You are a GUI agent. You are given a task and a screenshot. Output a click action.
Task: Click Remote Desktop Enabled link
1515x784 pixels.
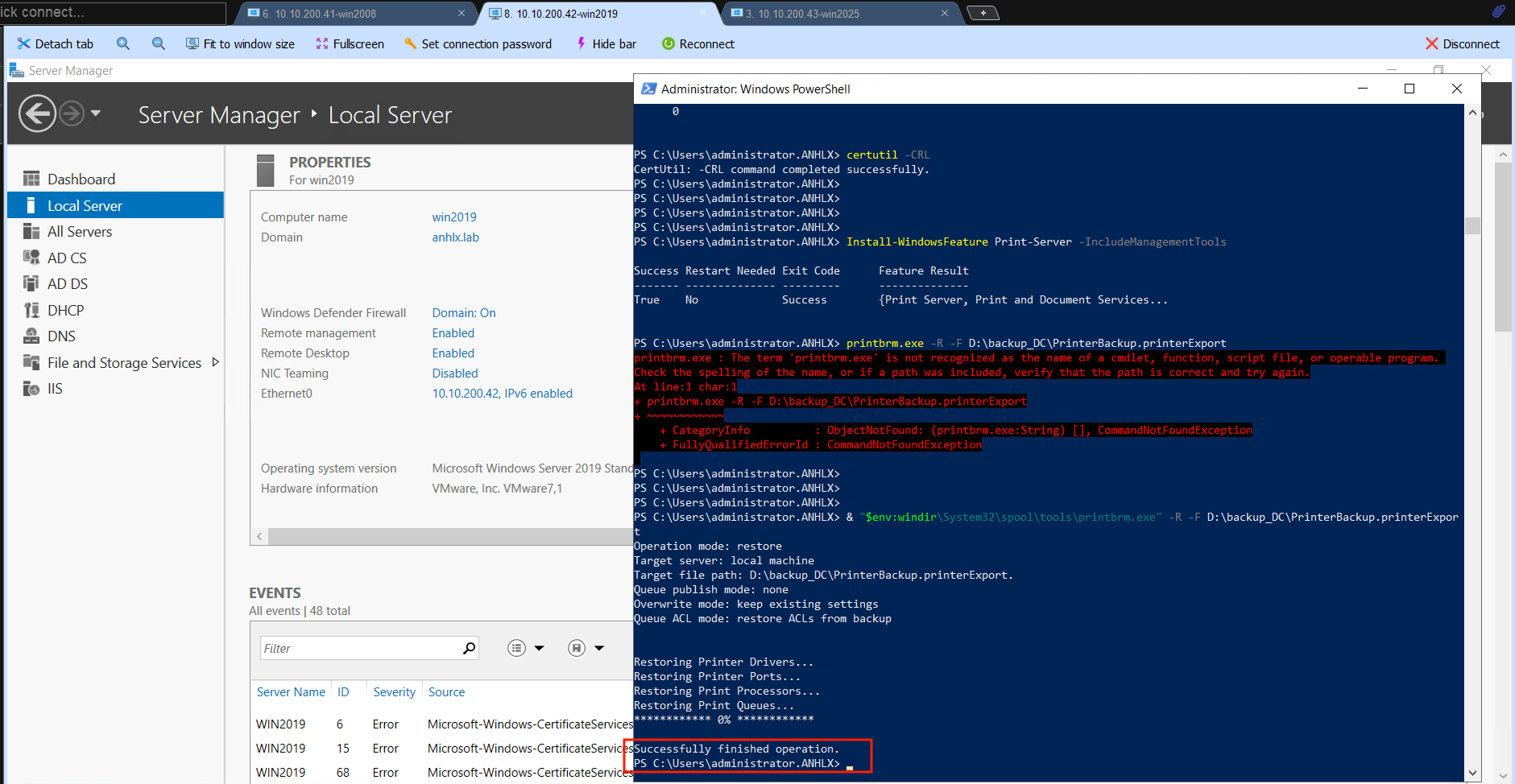coord(453,353)
